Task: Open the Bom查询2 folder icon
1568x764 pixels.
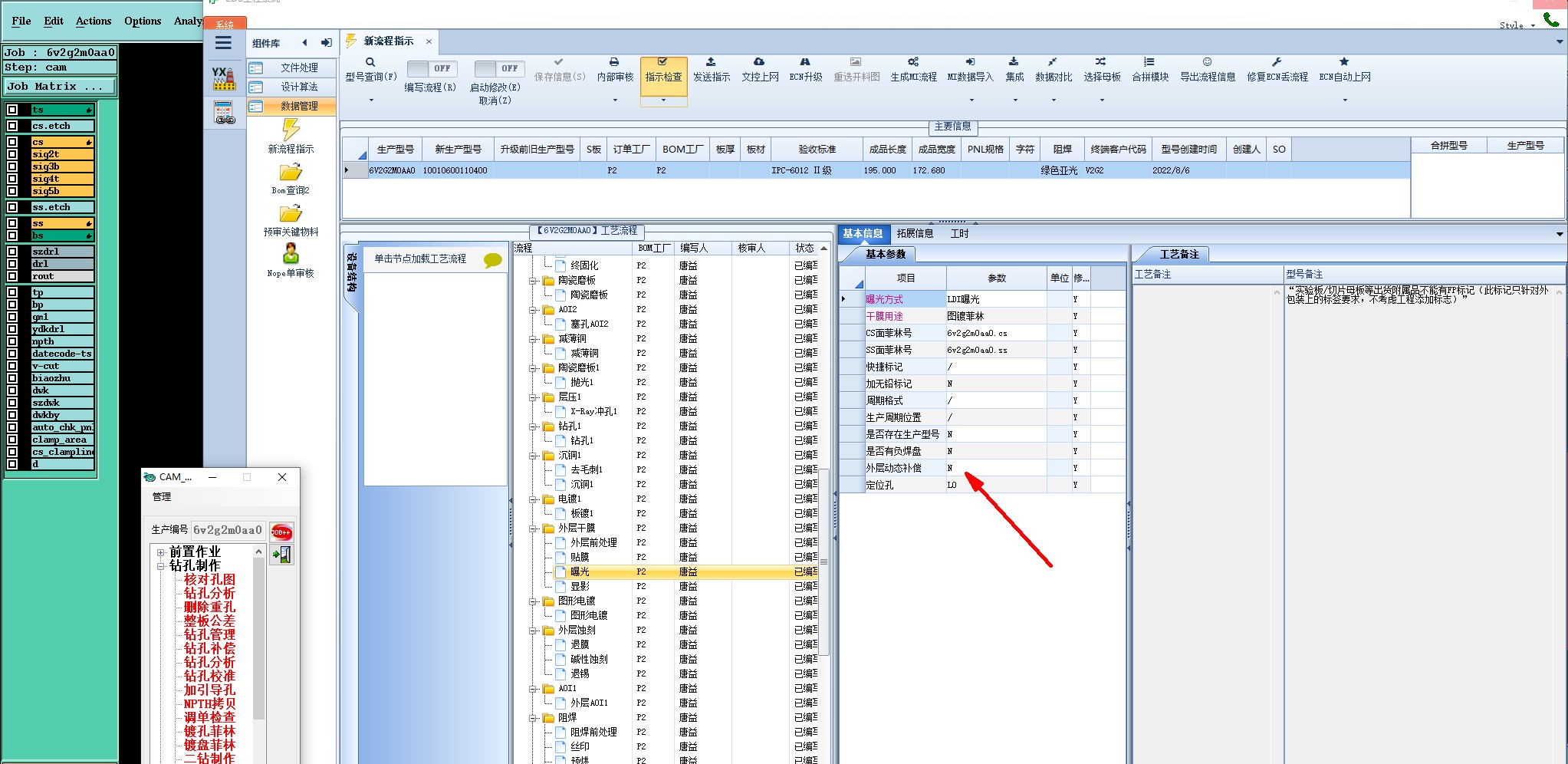Action: (291, 172)
